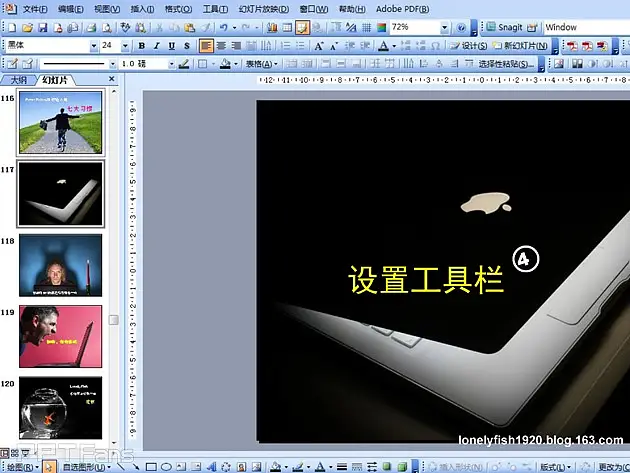Click the Snagit capture icon
630x473 pixels.
click(x=489, y=28)
